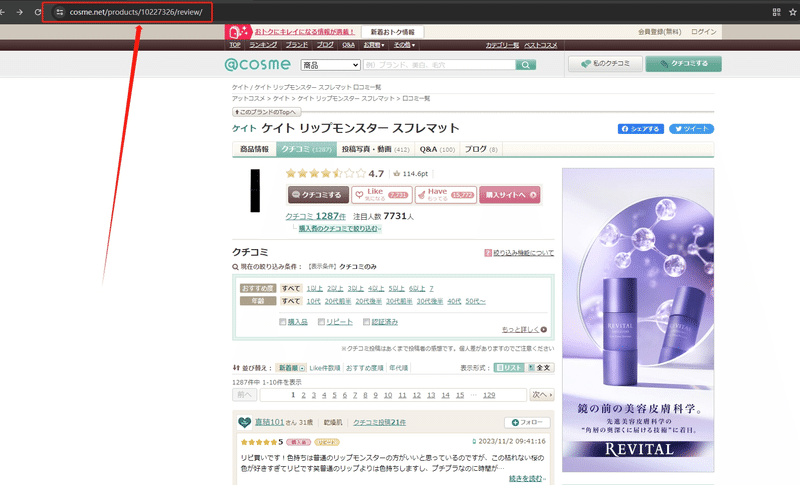Click the フォロー follow button
800x485 pixels.
coord(527,422)
